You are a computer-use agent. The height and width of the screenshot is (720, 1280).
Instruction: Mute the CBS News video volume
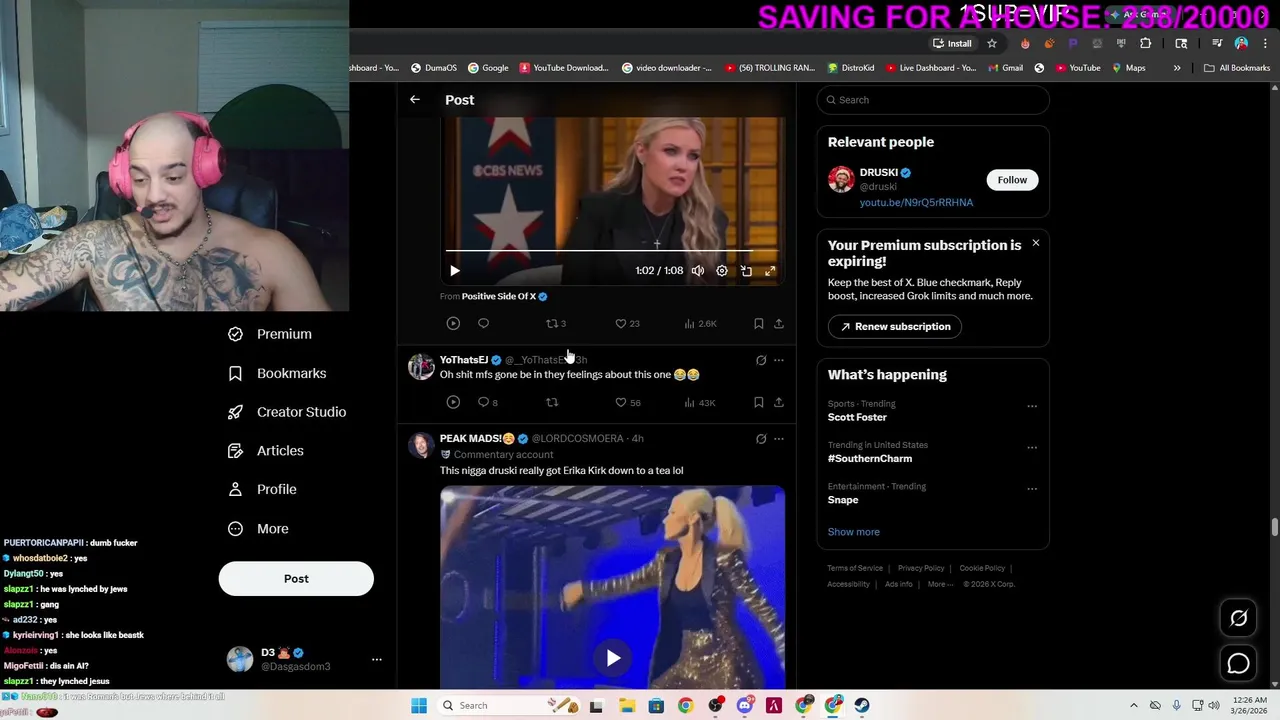coord(698,271)
